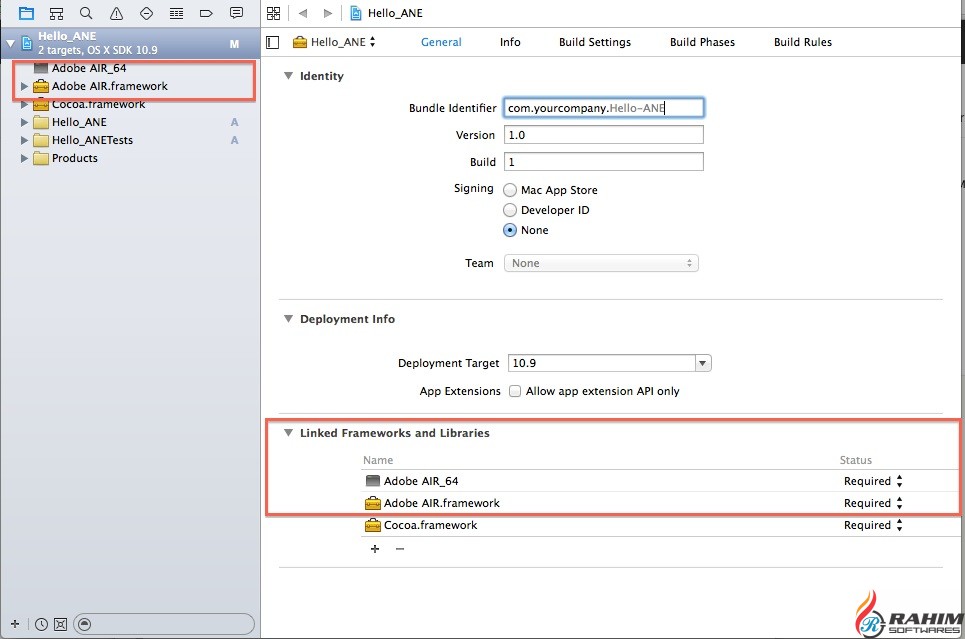
Task: Switch to the Build Settings tab
Action: [595, 42]
